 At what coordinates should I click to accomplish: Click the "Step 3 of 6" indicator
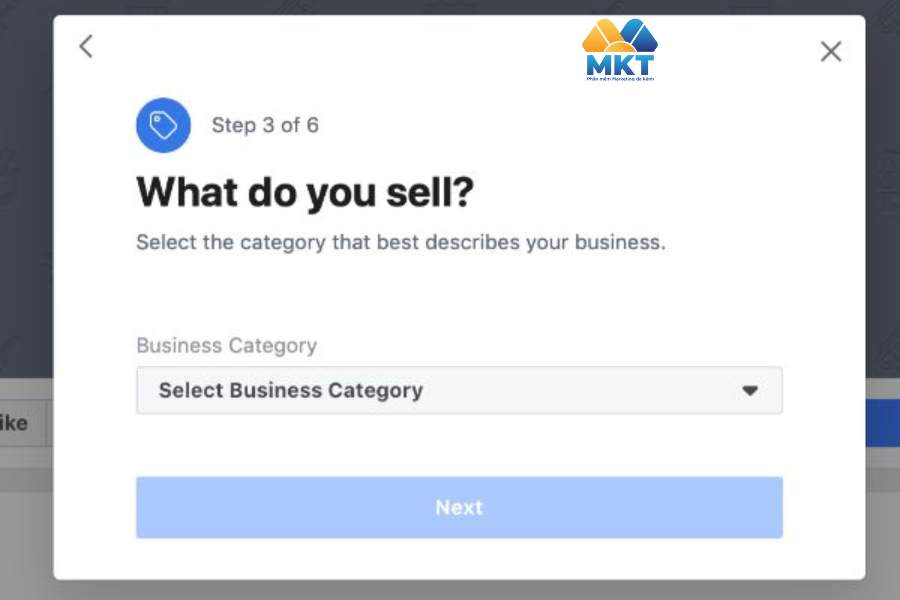tap(265, 125)
